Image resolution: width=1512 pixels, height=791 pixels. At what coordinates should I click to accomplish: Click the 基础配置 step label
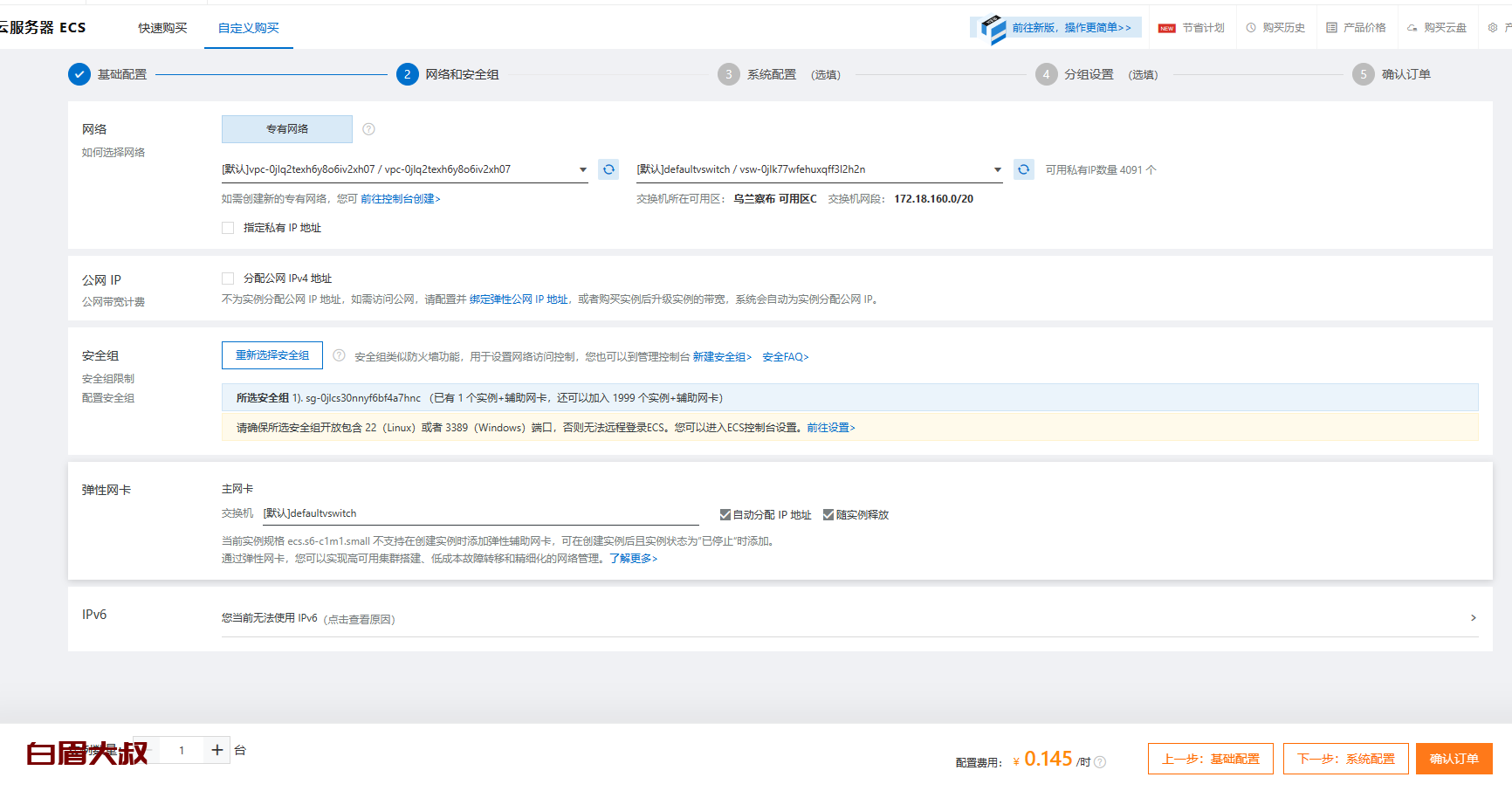122,74
